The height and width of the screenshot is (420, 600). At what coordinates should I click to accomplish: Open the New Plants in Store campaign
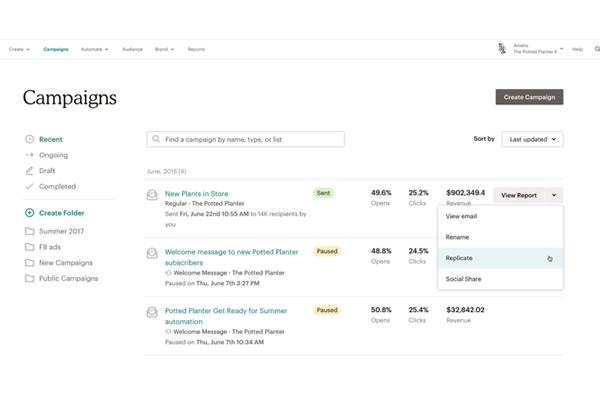[x=196, y=194]
